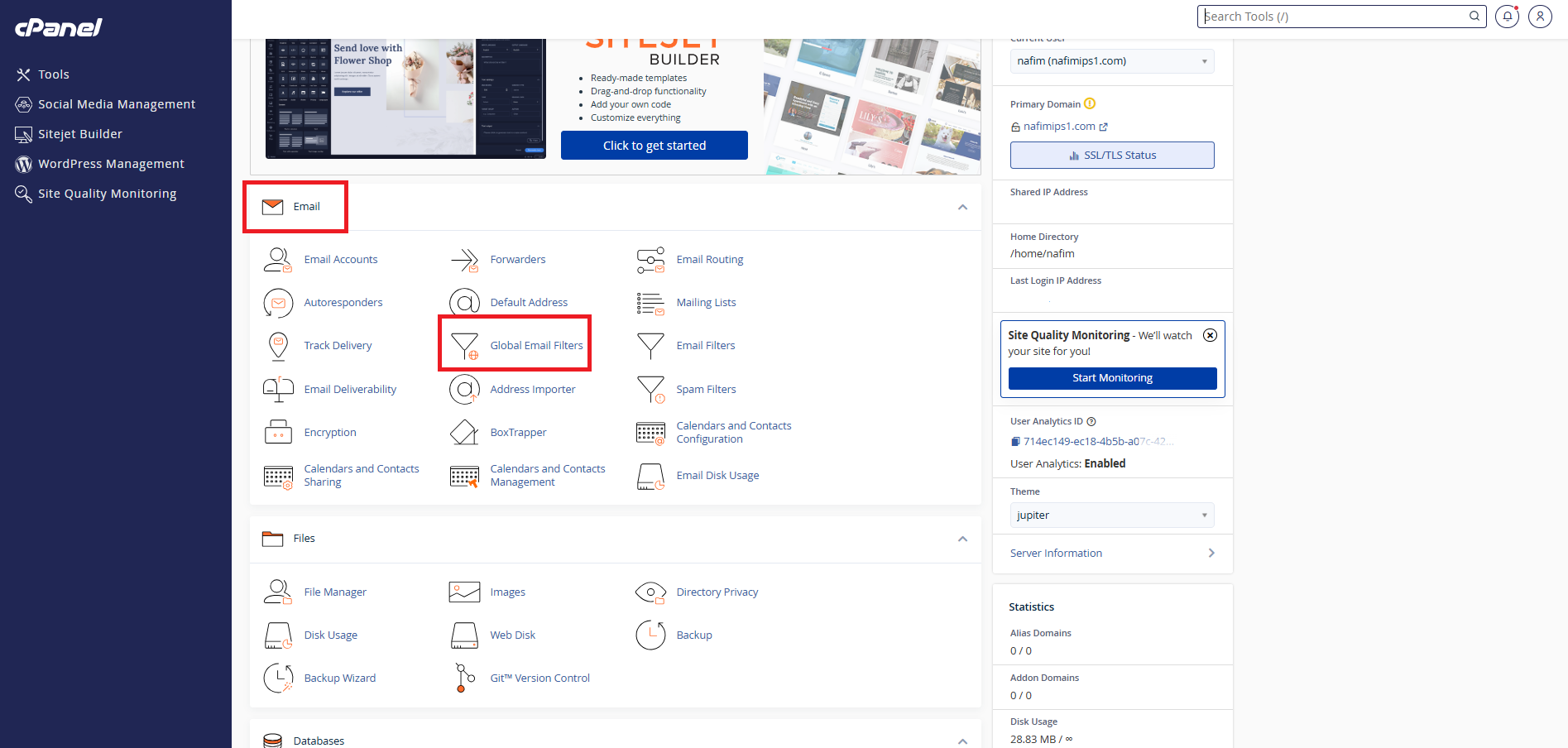Collapse the Files section chevron

click(962, 539)
